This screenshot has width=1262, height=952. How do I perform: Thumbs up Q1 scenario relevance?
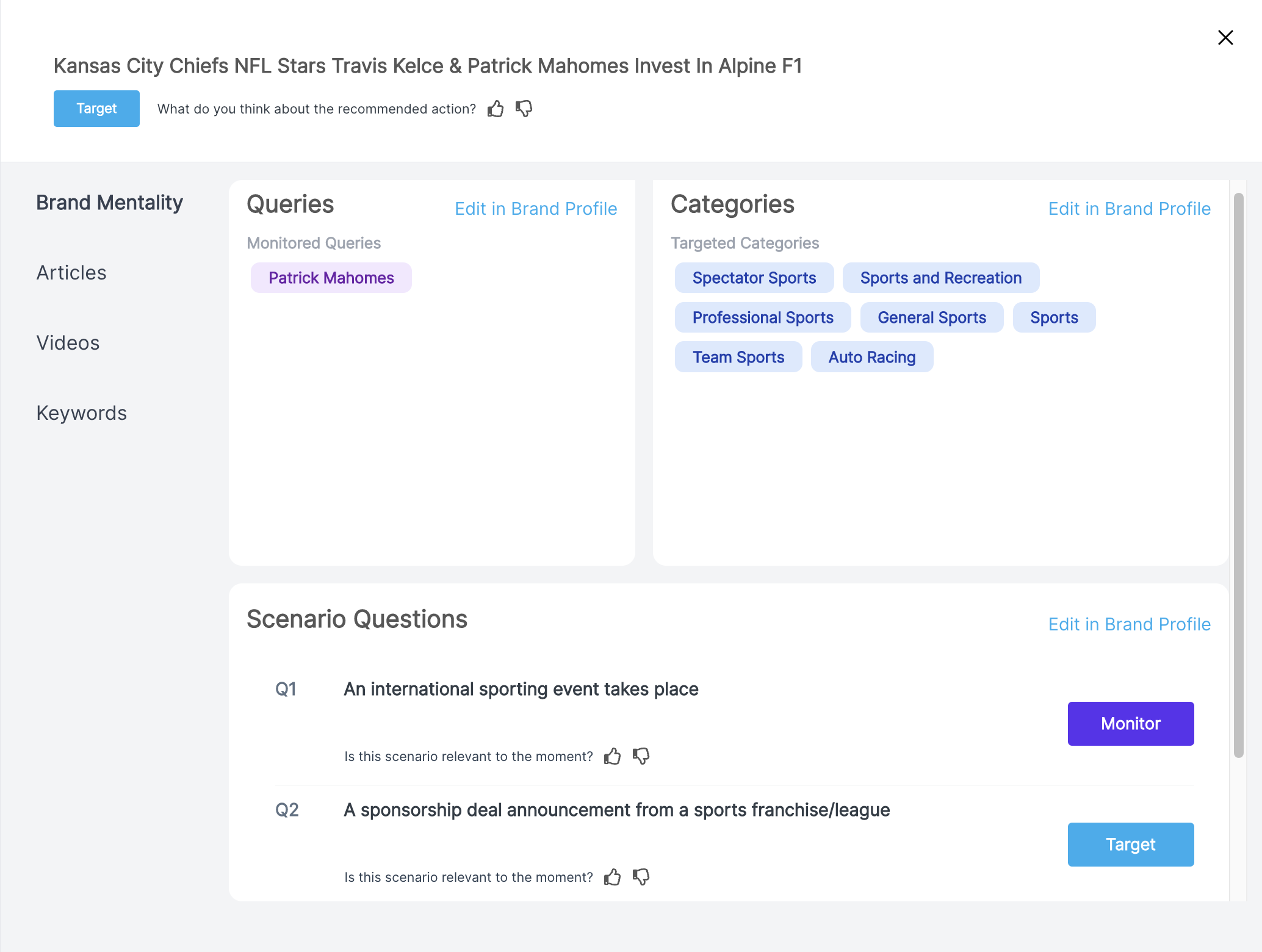(612, 756)
